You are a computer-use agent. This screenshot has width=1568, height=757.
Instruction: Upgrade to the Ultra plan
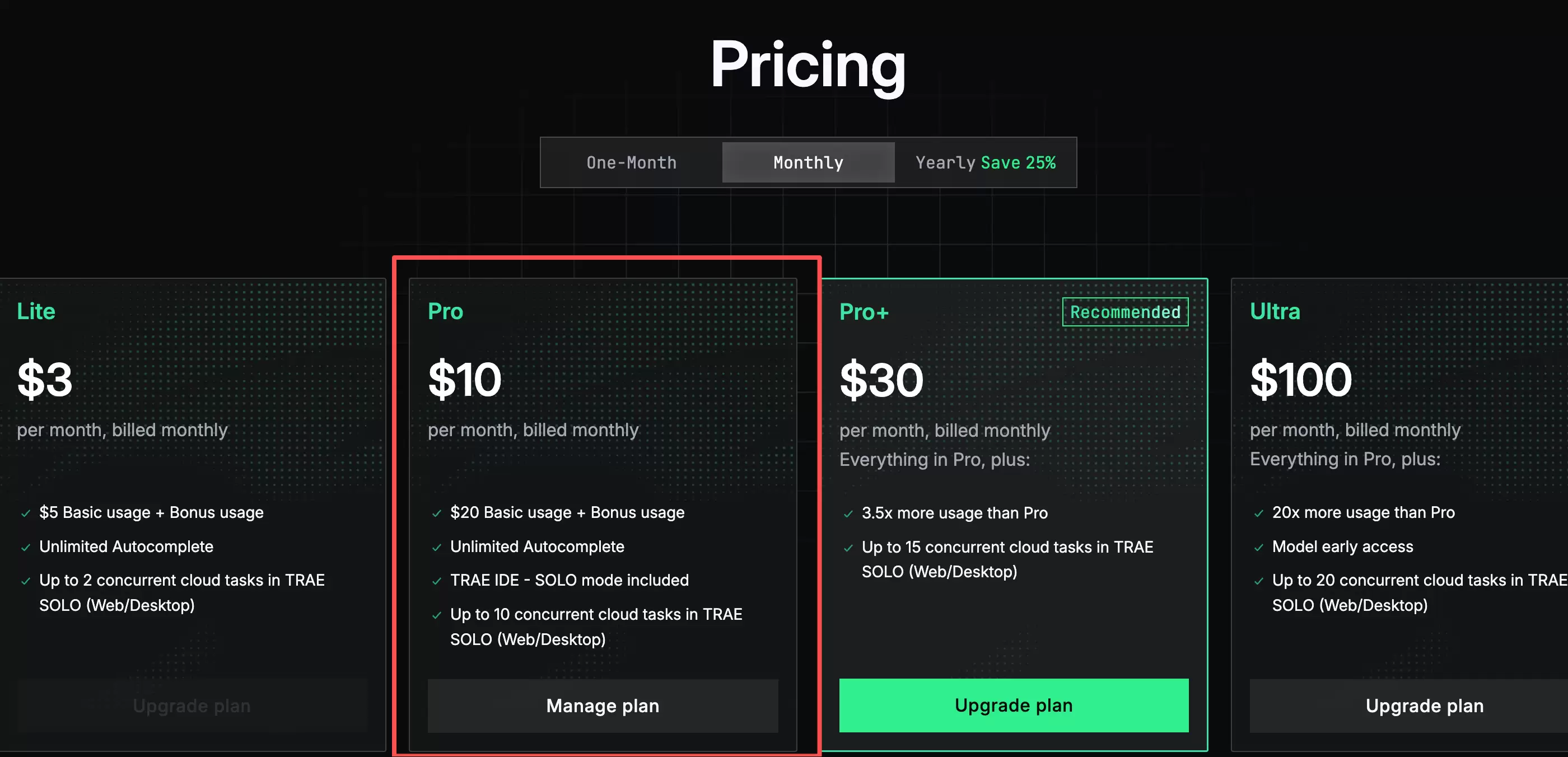click(1424, 705)
